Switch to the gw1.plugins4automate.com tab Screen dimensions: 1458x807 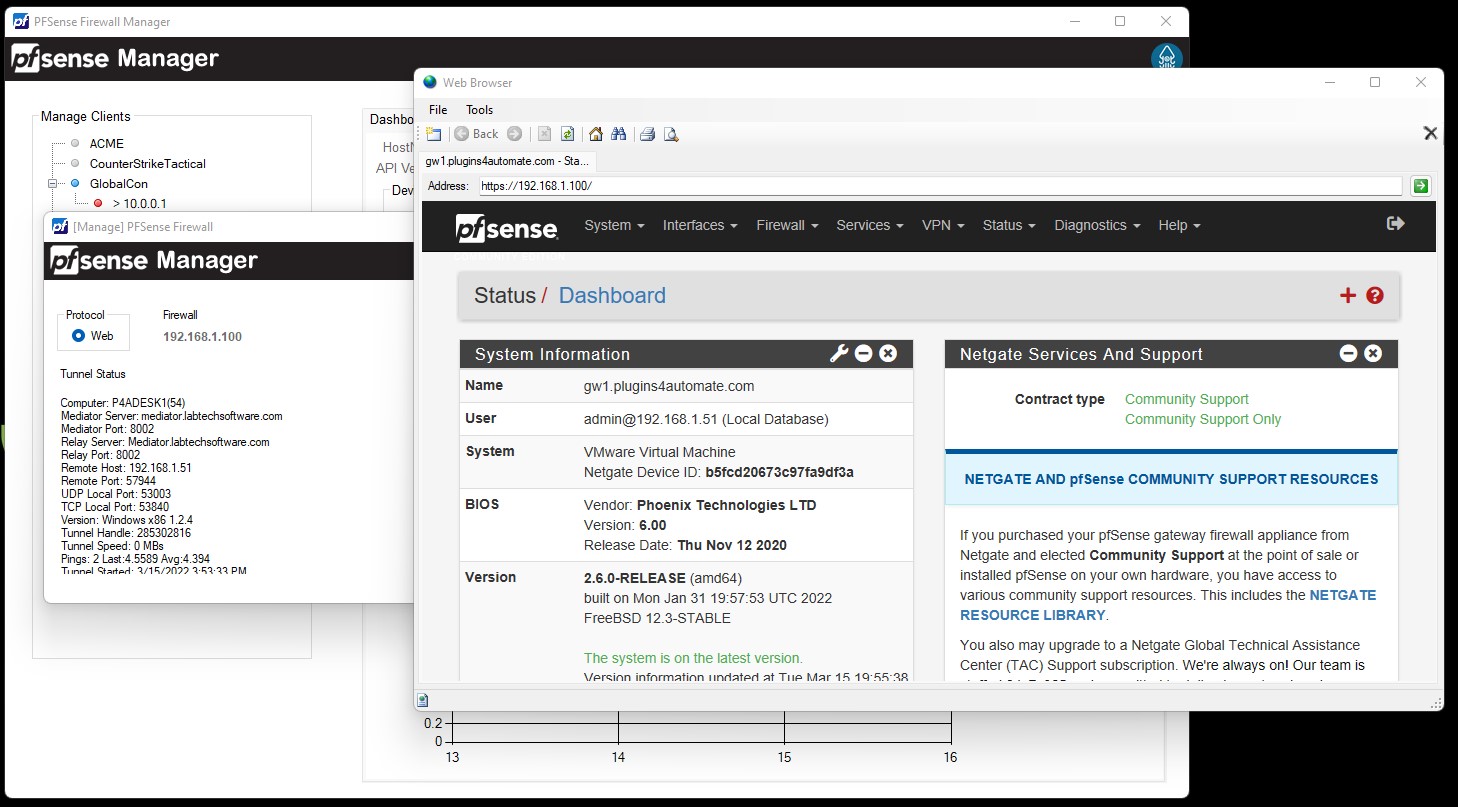[505, 160]
